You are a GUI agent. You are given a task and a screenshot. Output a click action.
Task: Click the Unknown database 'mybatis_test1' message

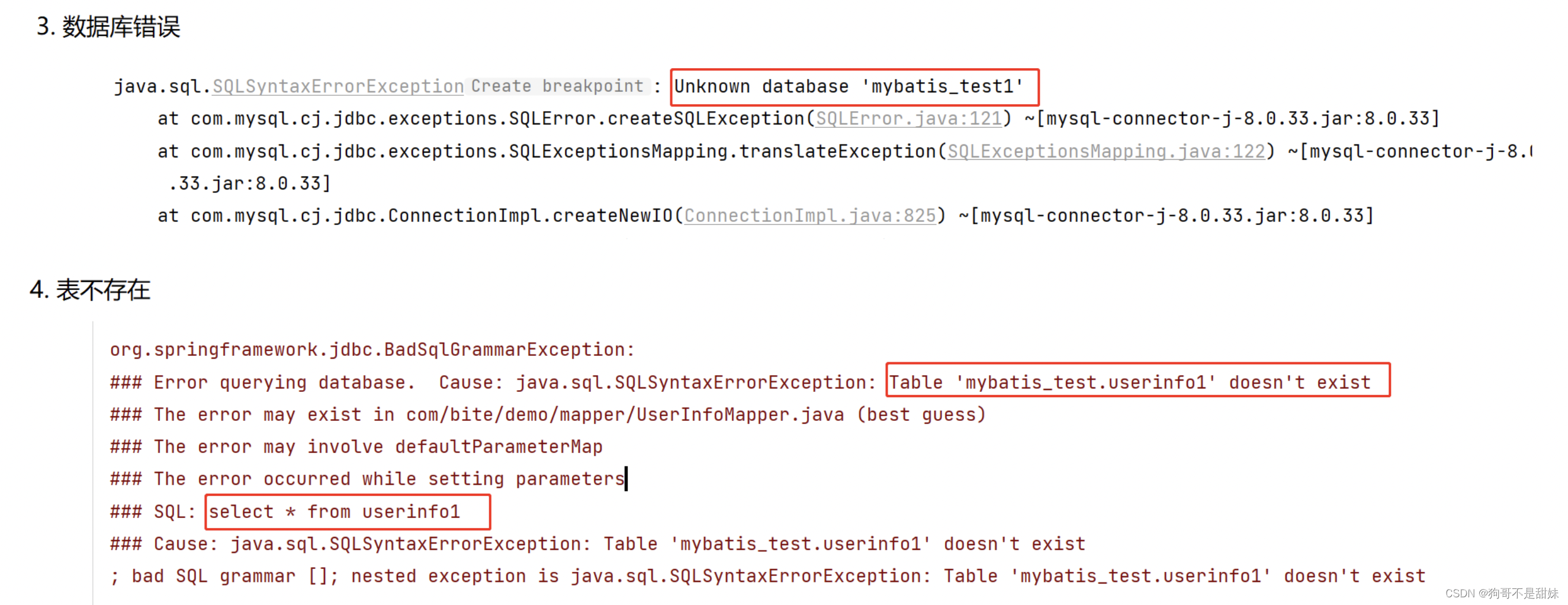click(849, 86)
